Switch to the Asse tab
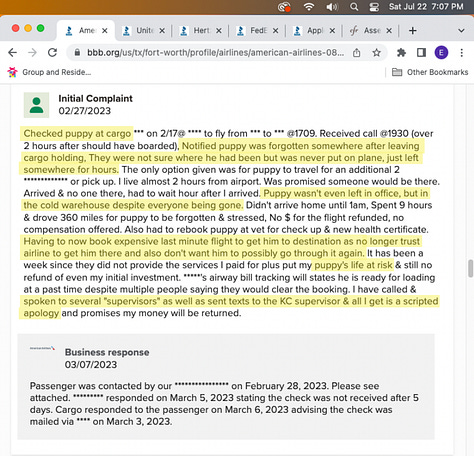This screenshot has width=474, height=456. point(371,31)
